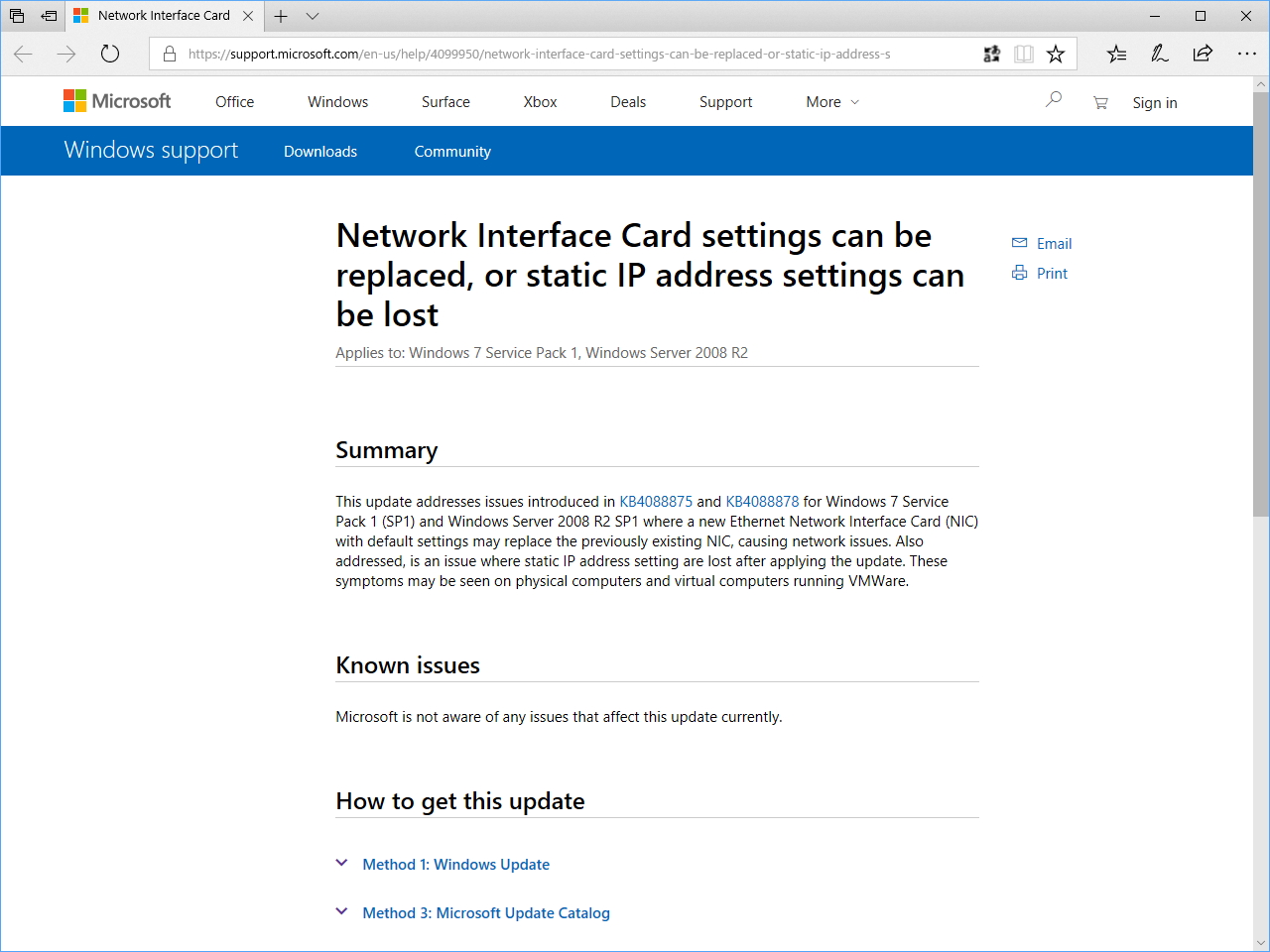Open the shopping cart icon

1100,102
